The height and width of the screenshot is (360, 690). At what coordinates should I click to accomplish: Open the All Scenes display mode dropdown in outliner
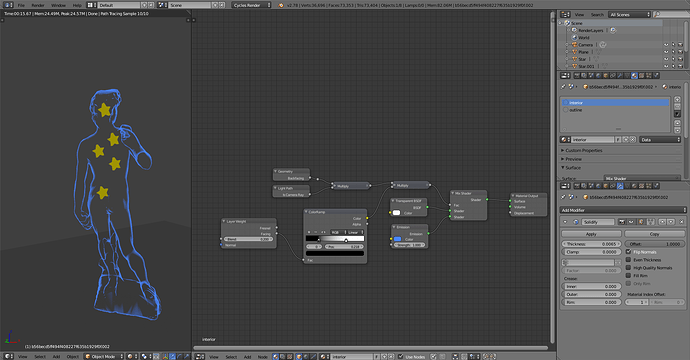pos(629,15)
